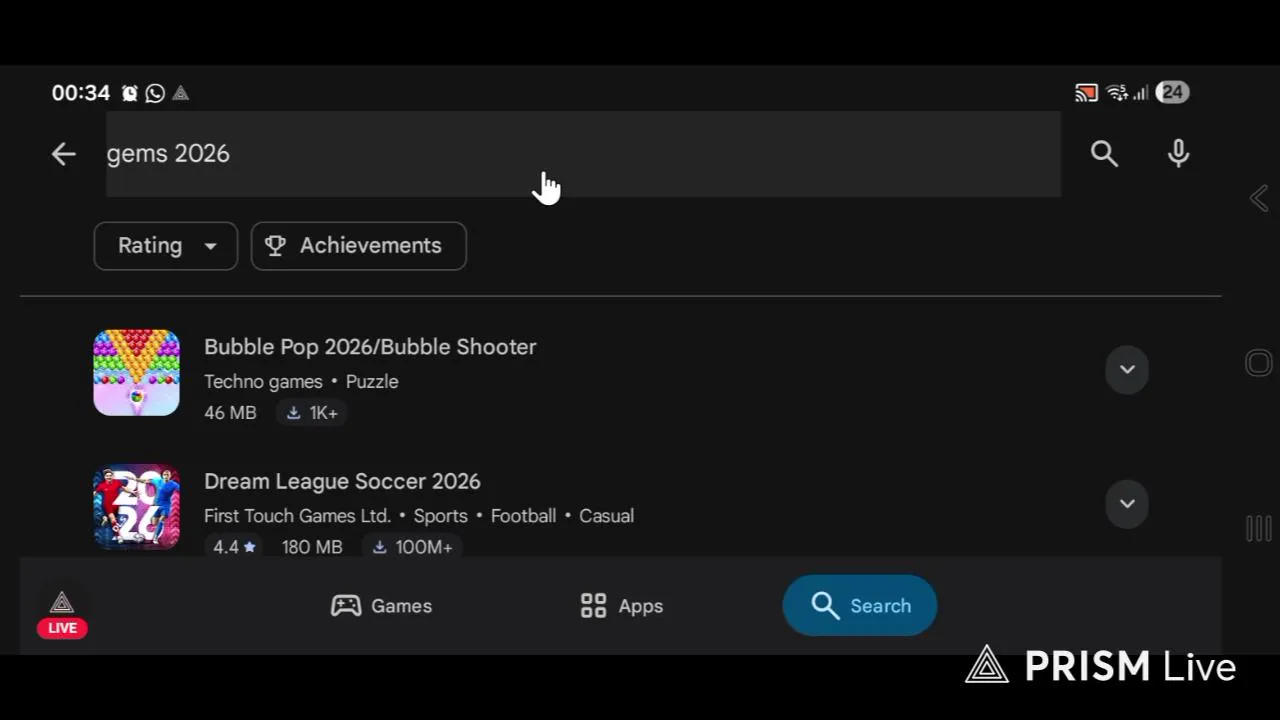
Task: Tap the system home button on right edge
Action: click(1259, 363)
